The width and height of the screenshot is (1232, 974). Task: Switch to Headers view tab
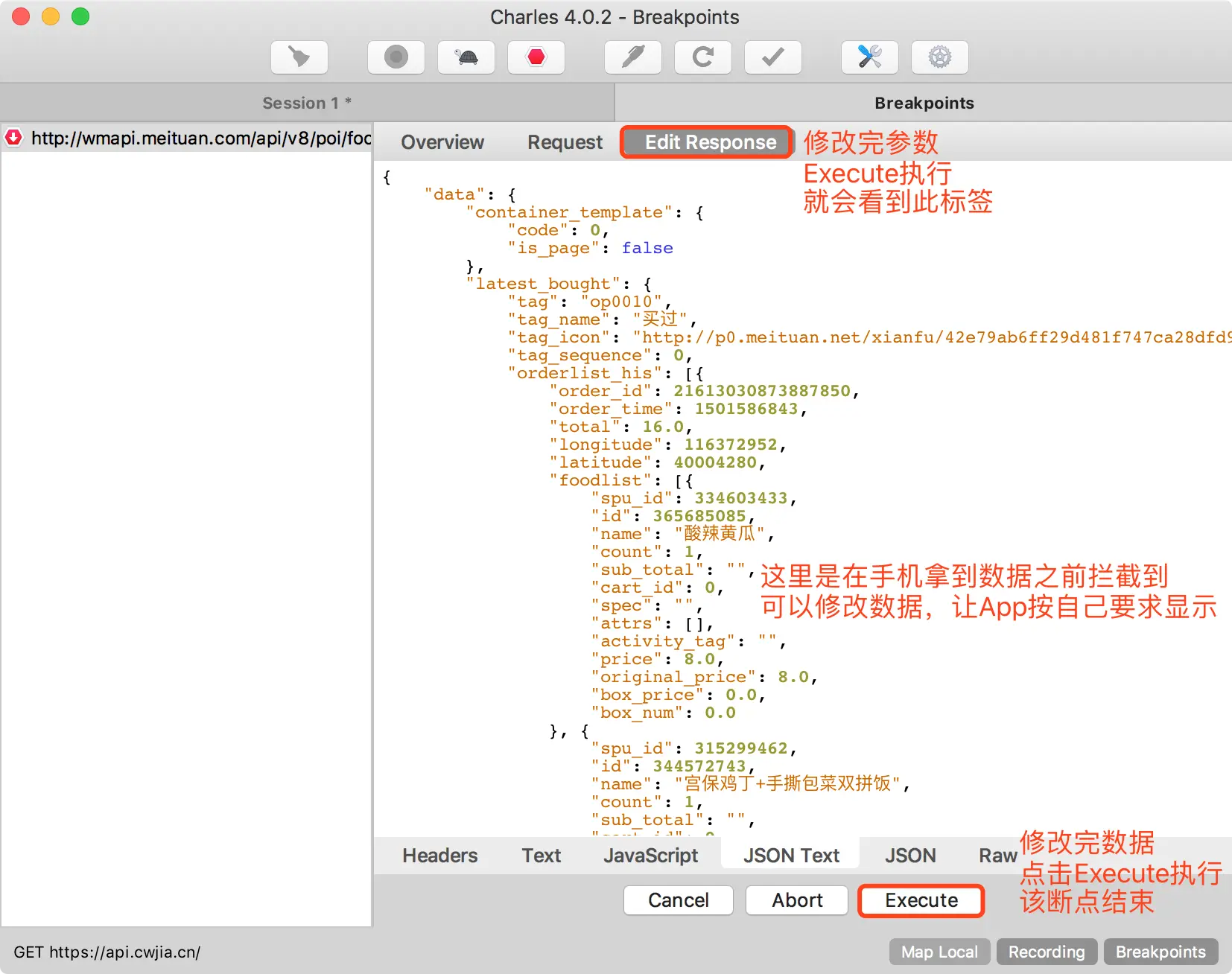440,856
